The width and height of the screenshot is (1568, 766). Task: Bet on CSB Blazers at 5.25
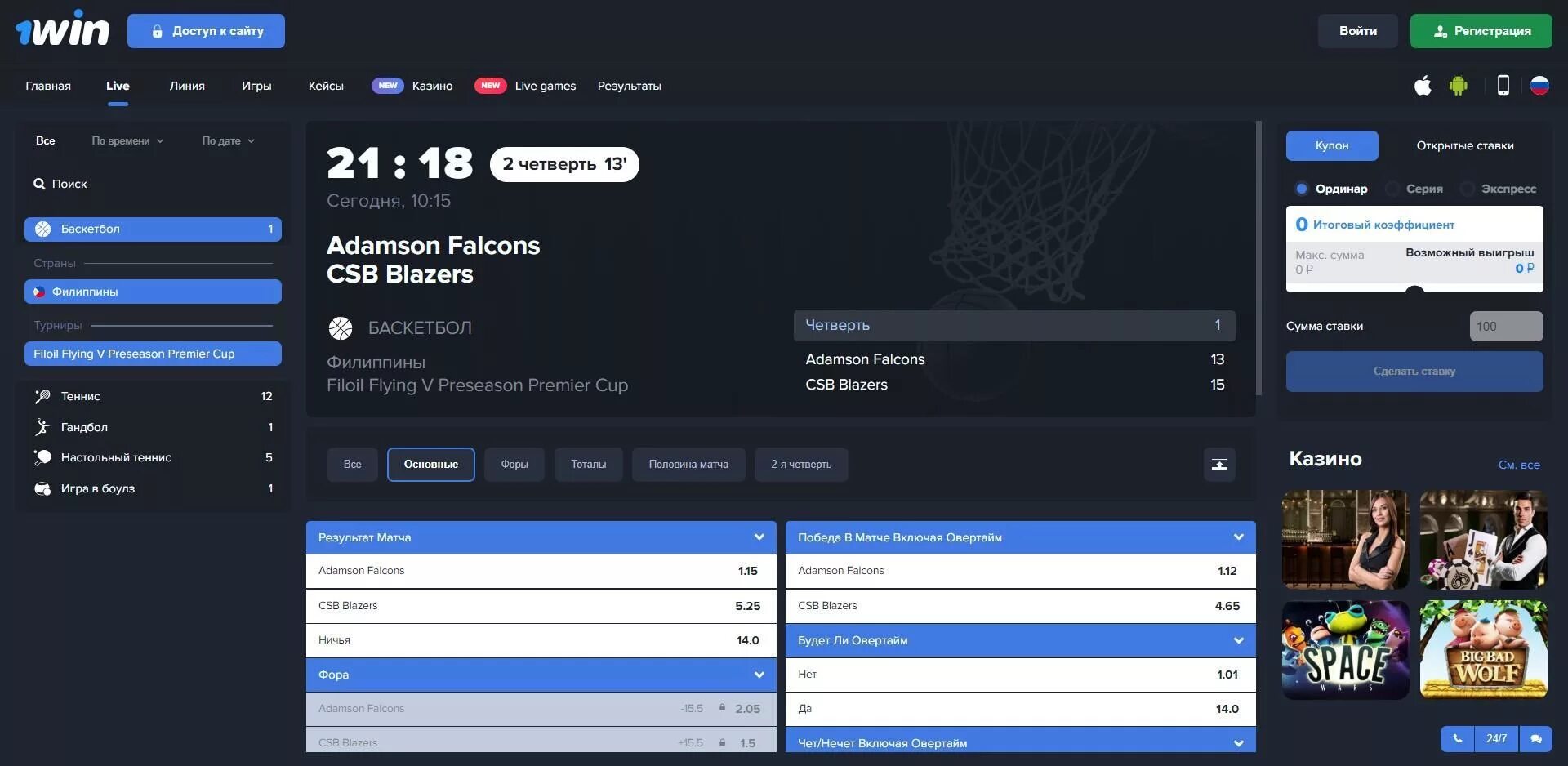pyautogui.click(x=541, y=606)
